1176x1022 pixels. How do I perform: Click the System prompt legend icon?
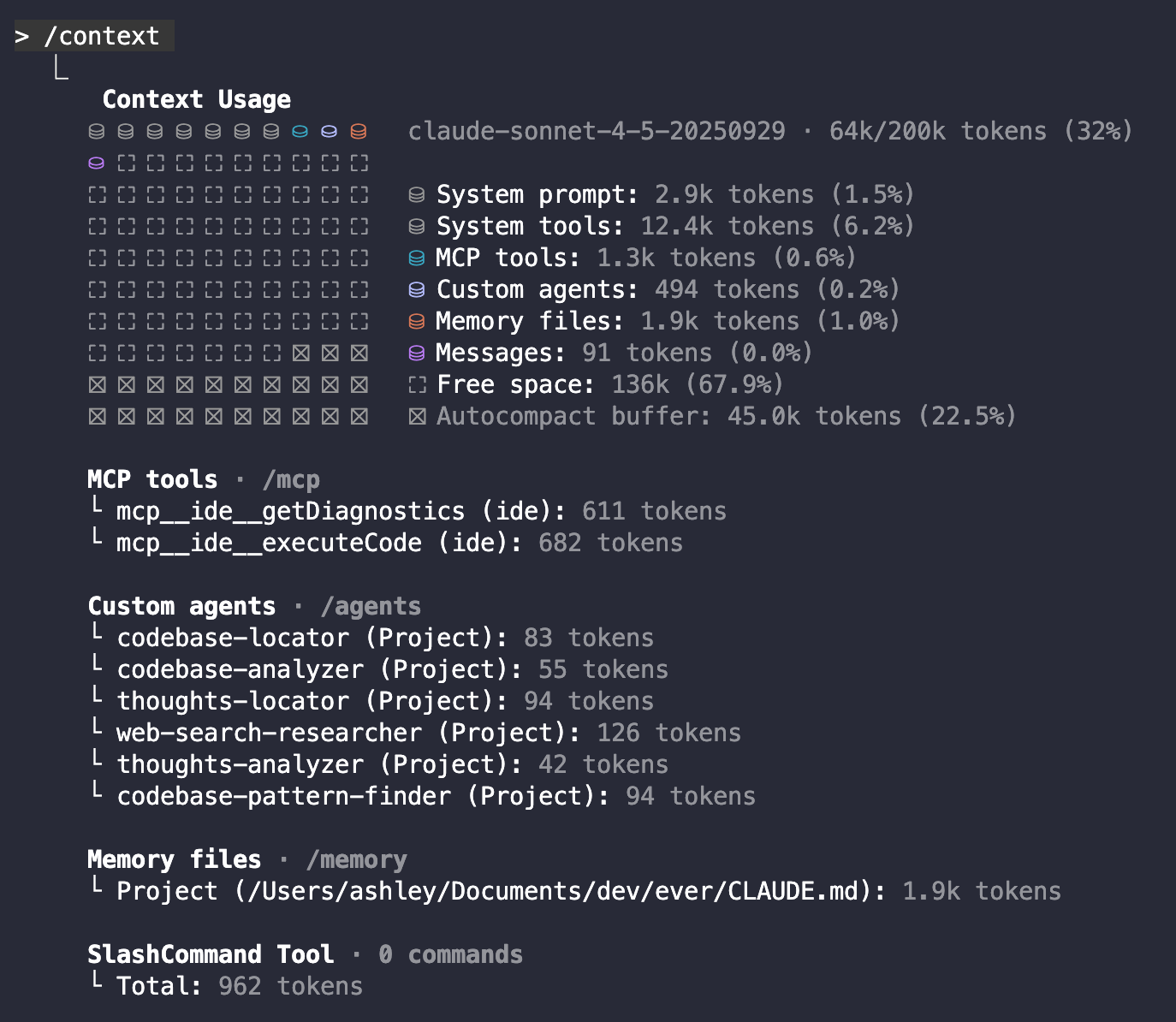[417, 195]
